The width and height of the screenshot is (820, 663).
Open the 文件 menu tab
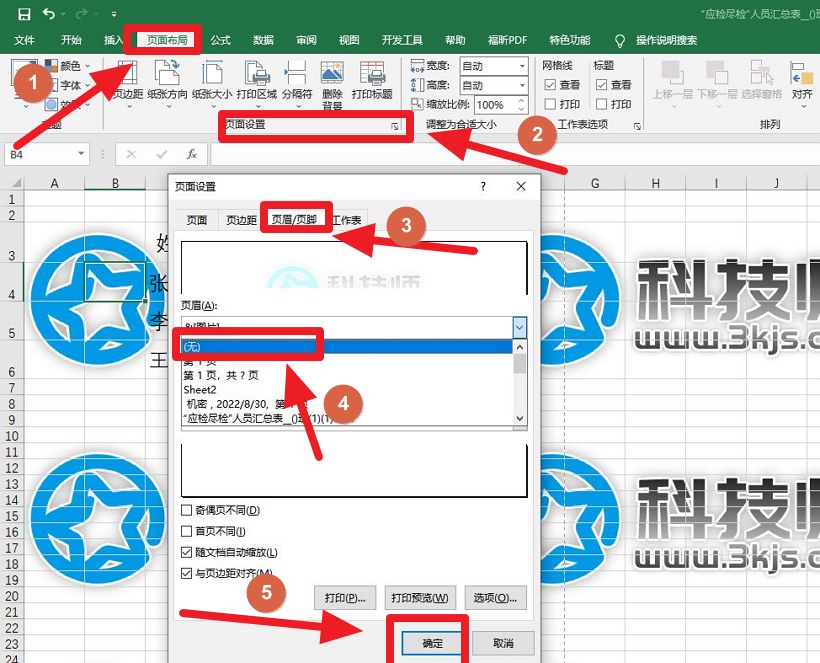point(24,40)
